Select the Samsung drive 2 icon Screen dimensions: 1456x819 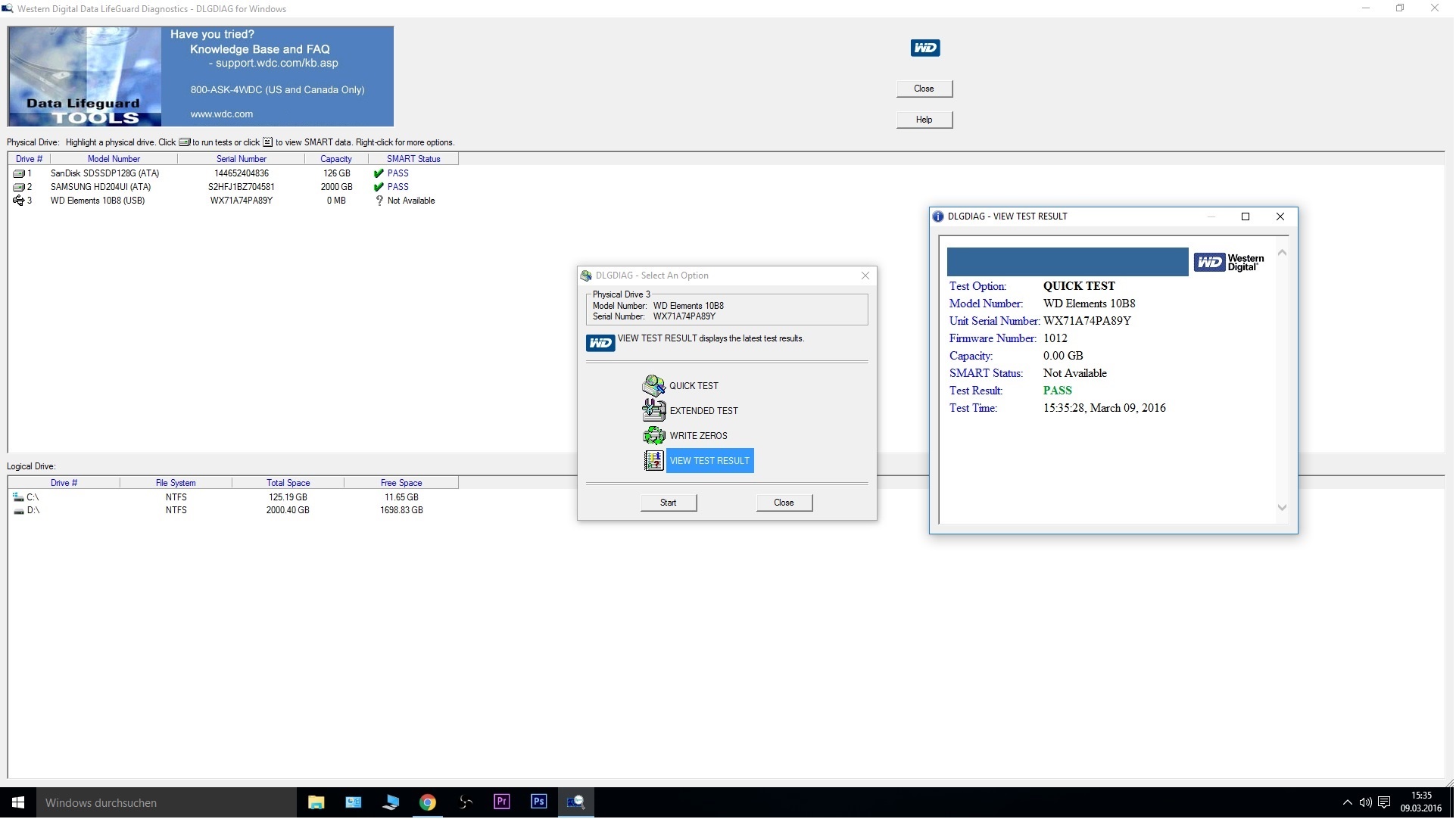19,188
